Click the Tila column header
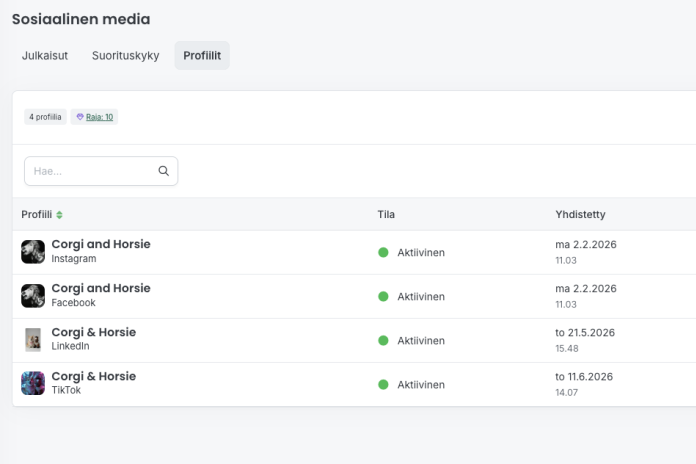This screenshot has width=696, height=464. tap(386, 214)
